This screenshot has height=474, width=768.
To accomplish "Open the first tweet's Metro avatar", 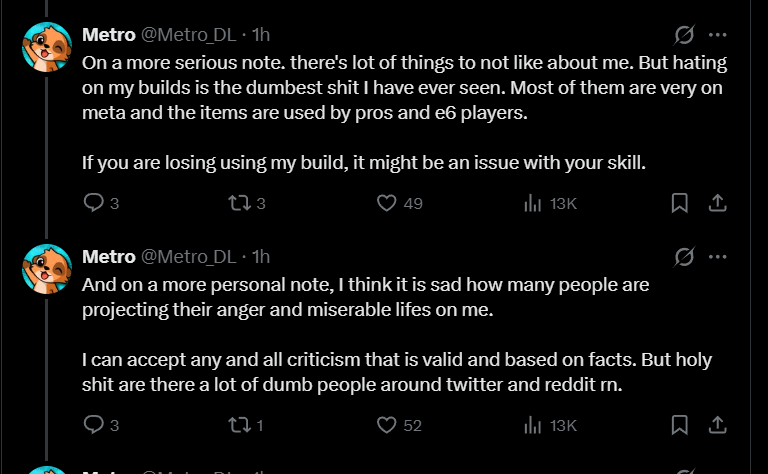I will point(47,47).
